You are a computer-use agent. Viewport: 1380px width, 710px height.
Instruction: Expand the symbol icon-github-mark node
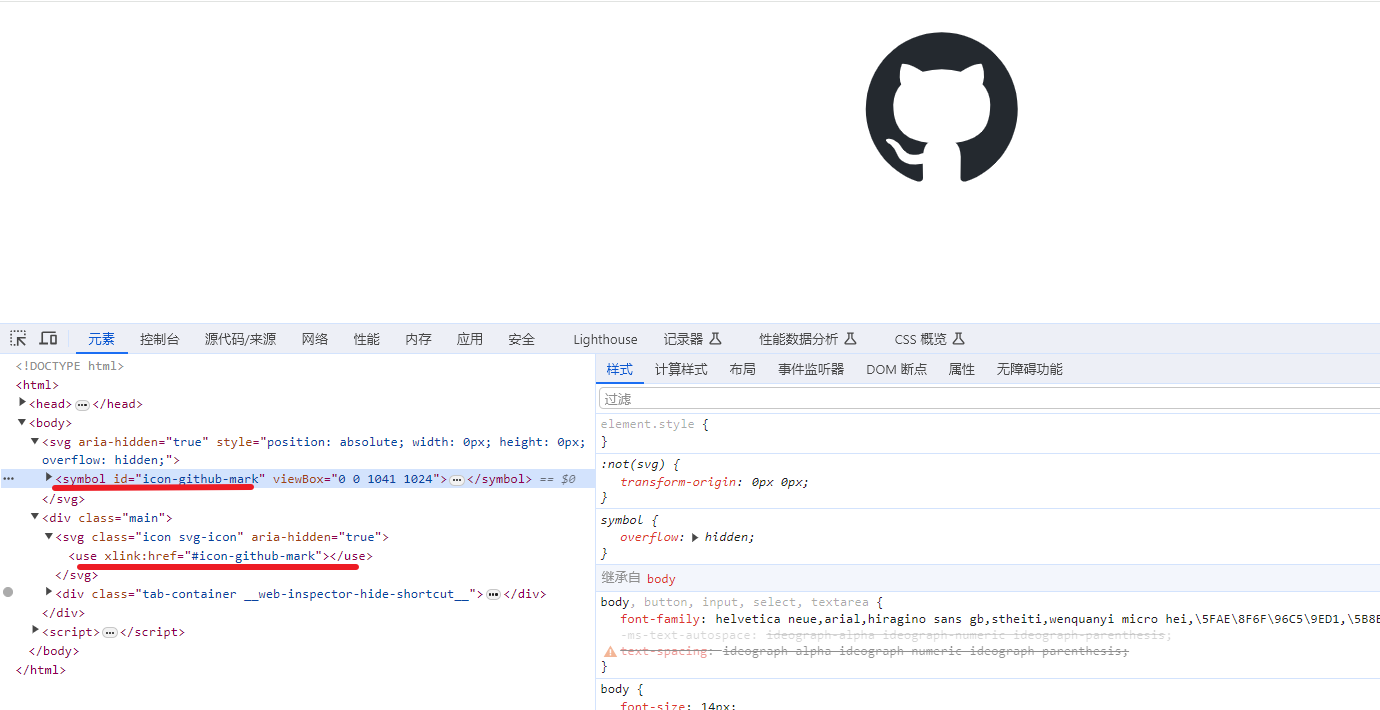point(49,478)
